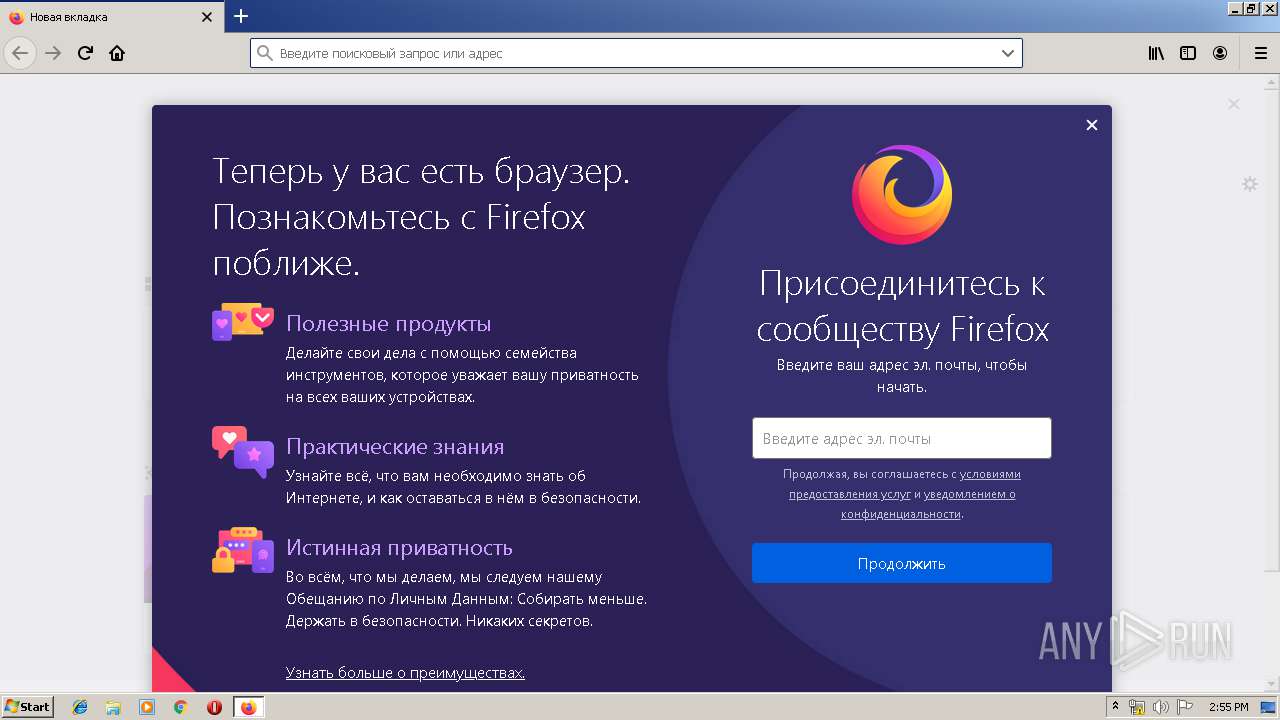Show hidden system tray icons
Viewport: 1280px width, 720px height.
tap(1118, 707)
